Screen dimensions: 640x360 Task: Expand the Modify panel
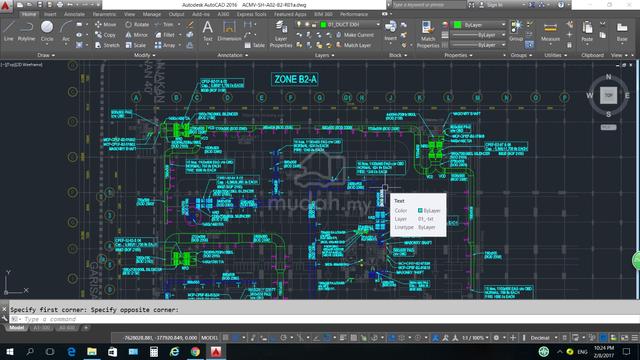click(144, 55)
